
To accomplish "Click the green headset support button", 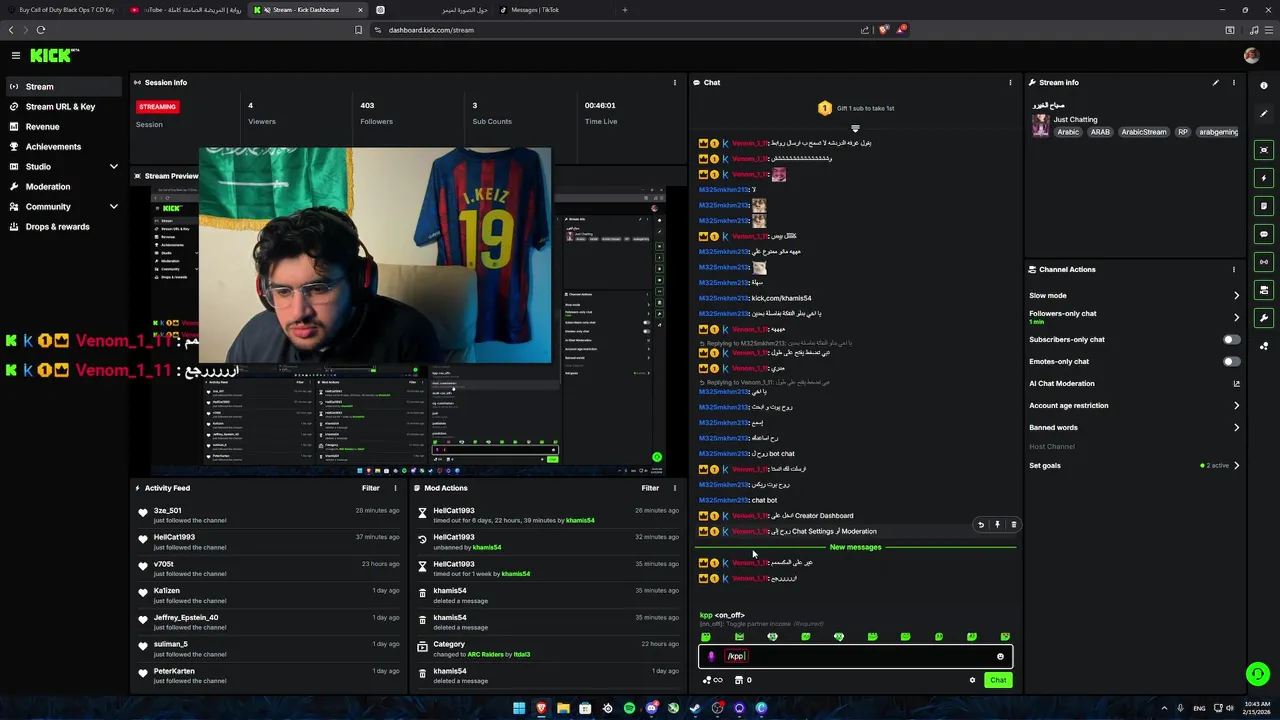I will [x=1257, y=674].
